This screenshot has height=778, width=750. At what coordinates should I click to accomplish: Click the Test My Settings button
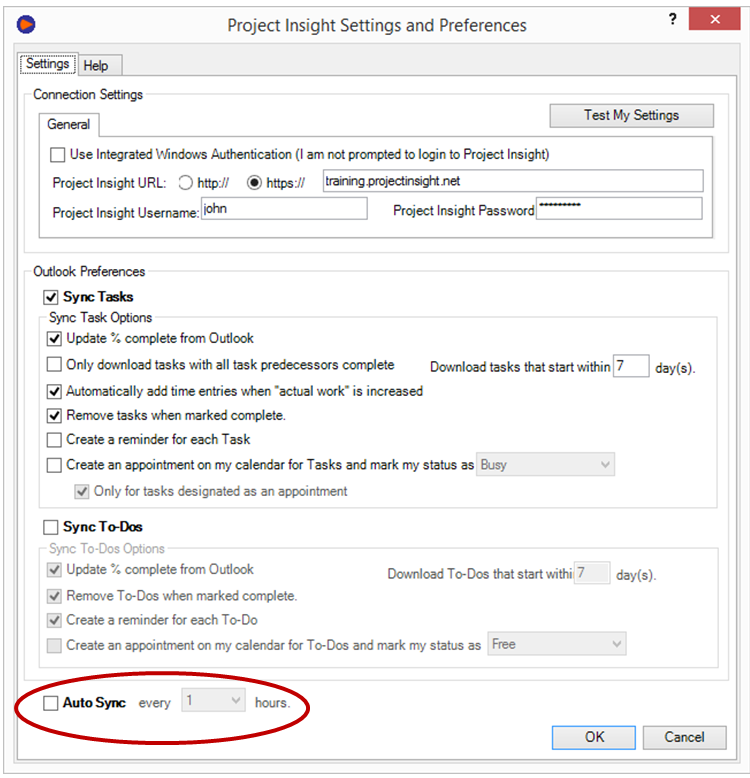pos(631,115)
